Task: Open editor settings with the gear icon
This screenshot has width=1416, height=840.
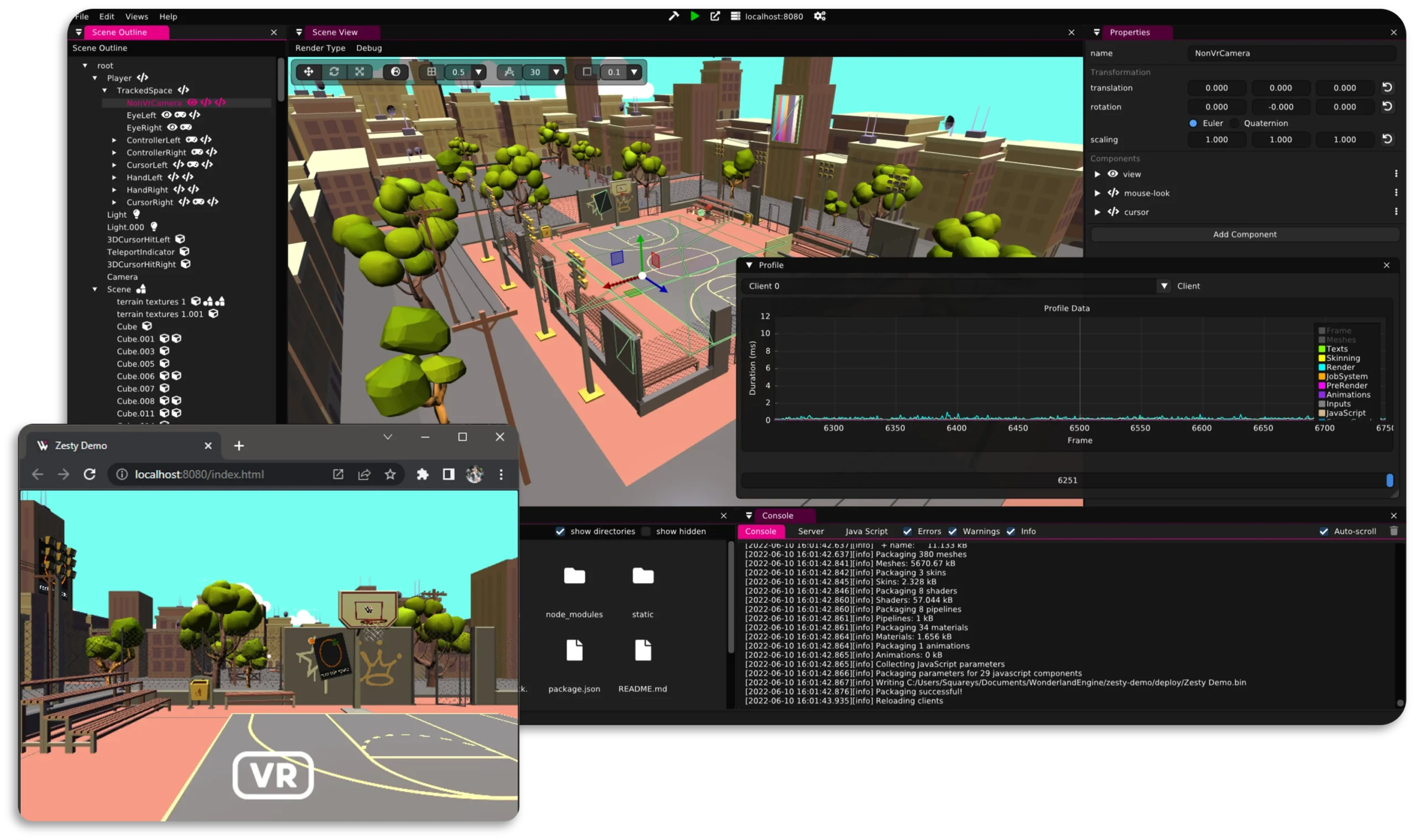Action: pyautogui.click(x=819, y=16)
